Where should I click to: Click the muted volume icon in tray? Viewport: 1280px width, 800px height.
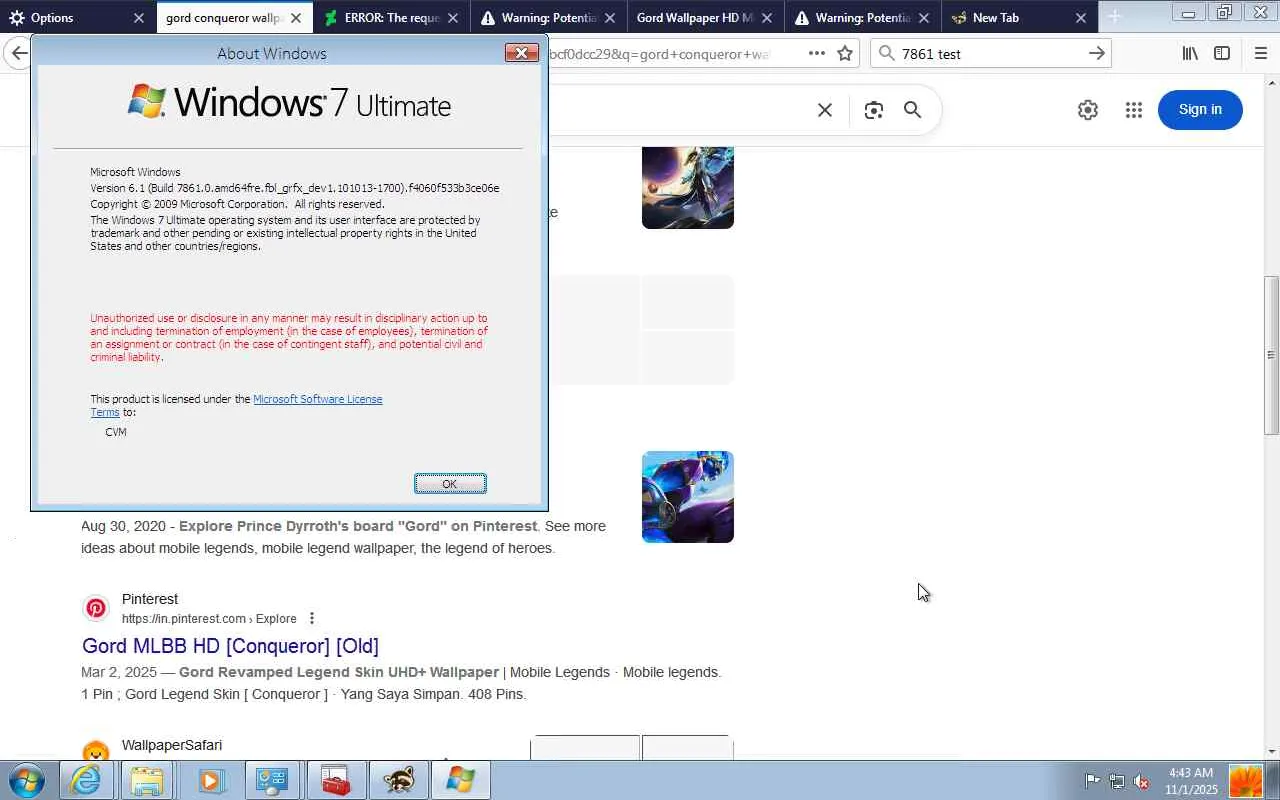tap(1141, 781)
